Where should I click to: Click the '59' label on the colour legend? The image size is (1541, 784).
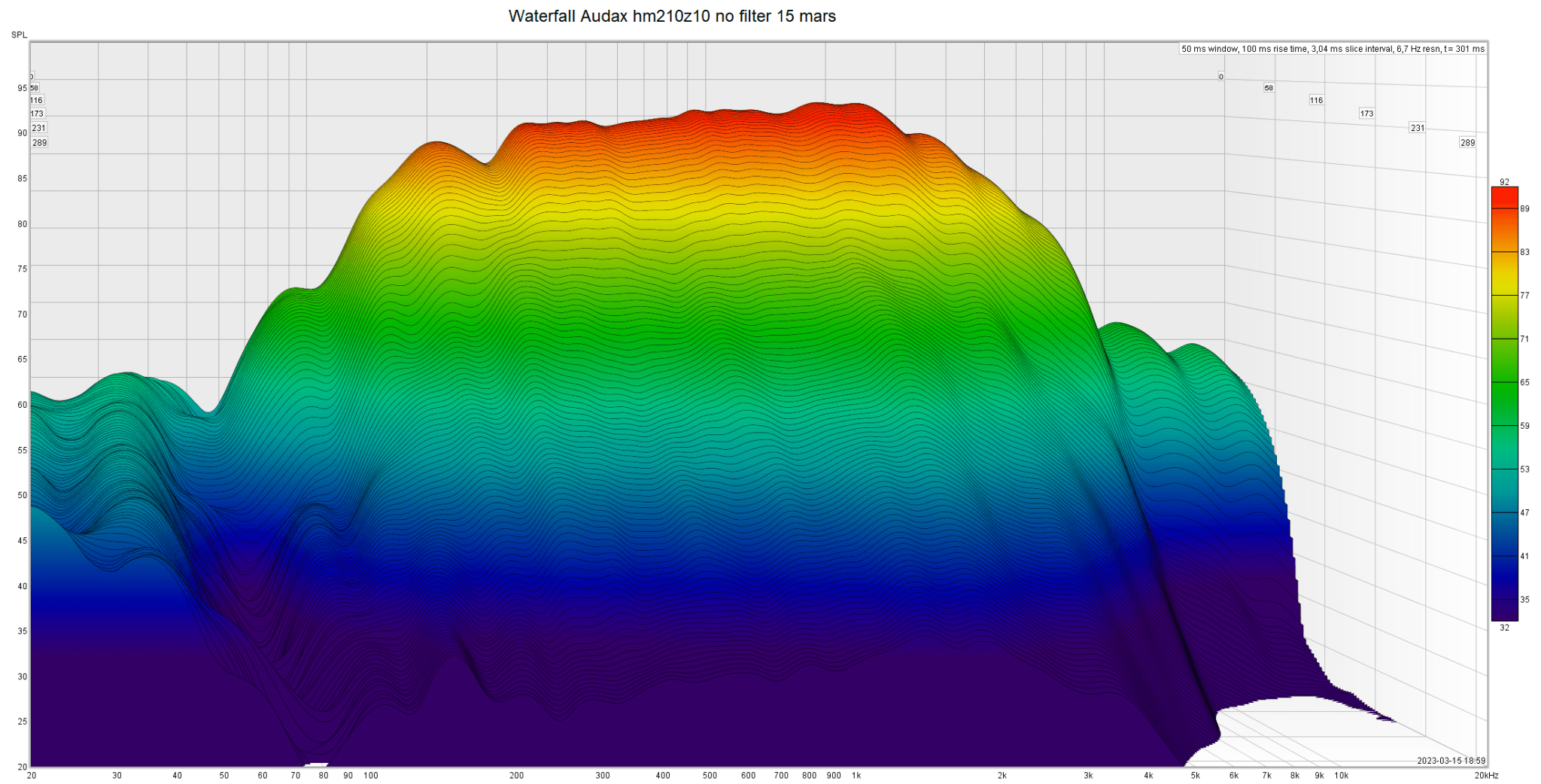pyautogui.click(x=1524, y=426)
